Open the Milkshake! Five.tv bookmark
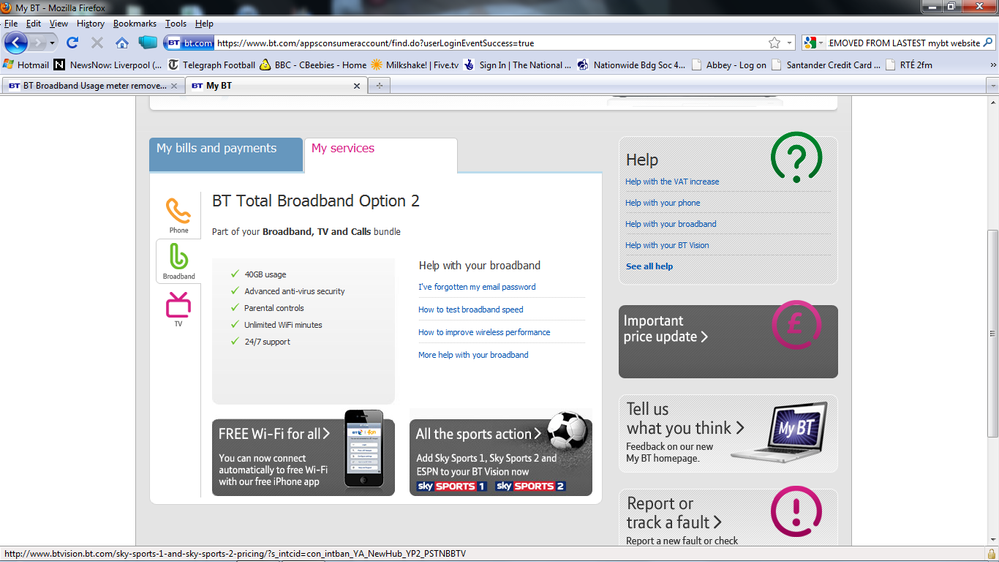The width and height of the screenshot is (999, 562). pyautogui.click(x=415, y=65)
